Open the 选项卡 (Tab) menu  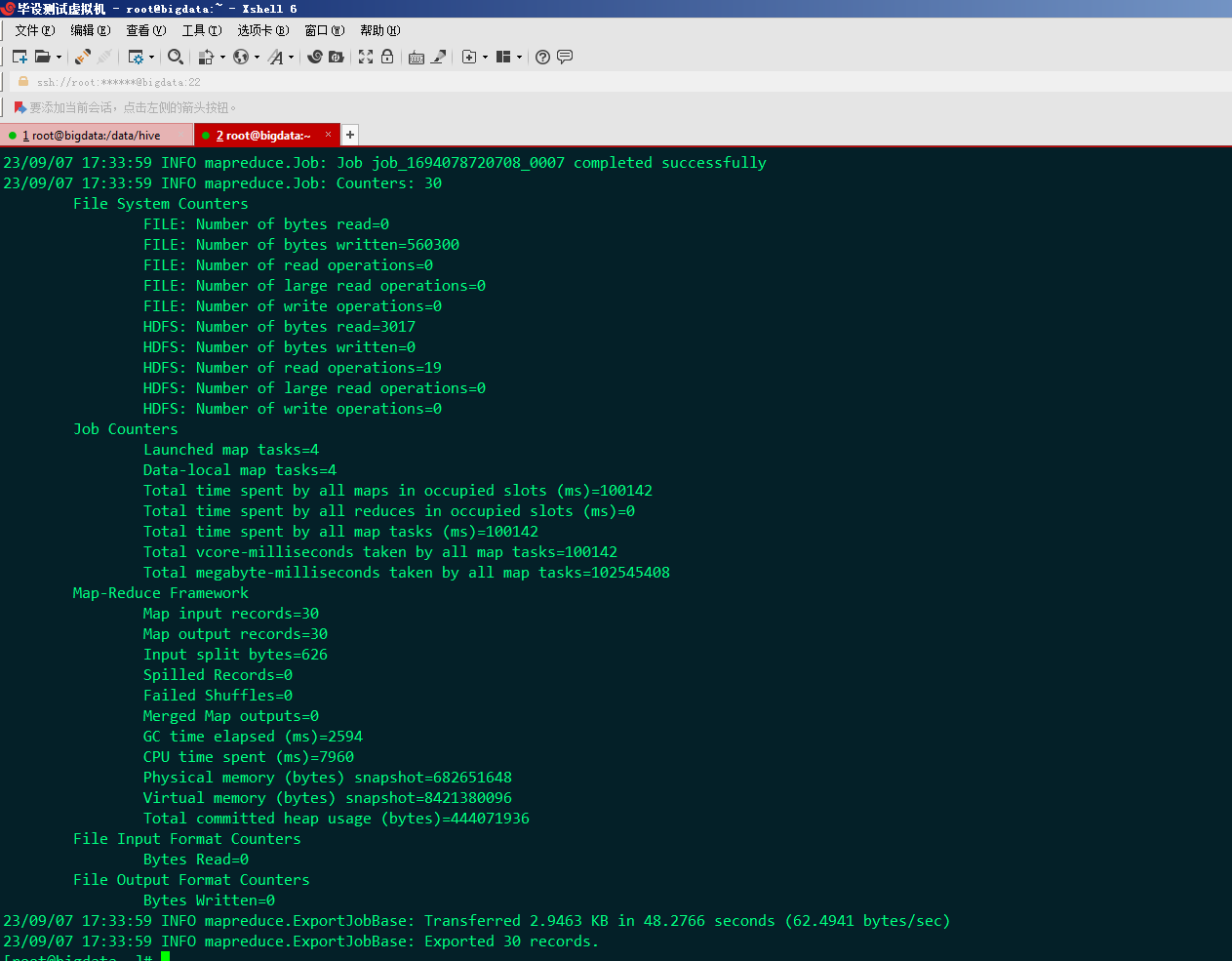(x=263, y=30)
